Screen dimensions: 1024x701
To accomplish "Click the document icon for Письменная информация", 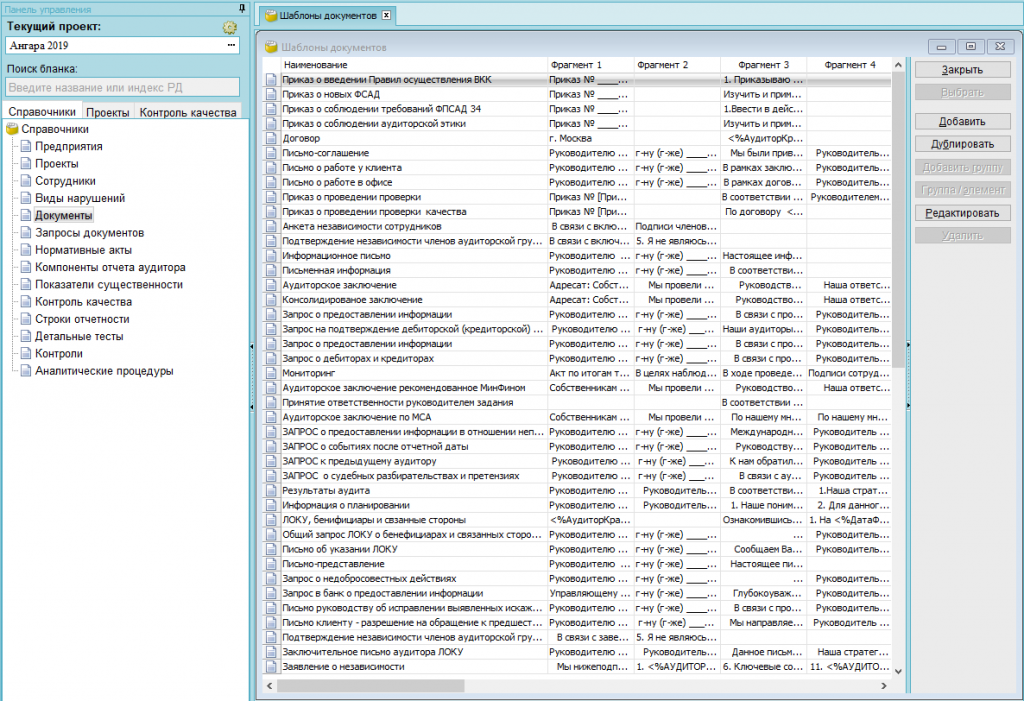I will 271,270.
